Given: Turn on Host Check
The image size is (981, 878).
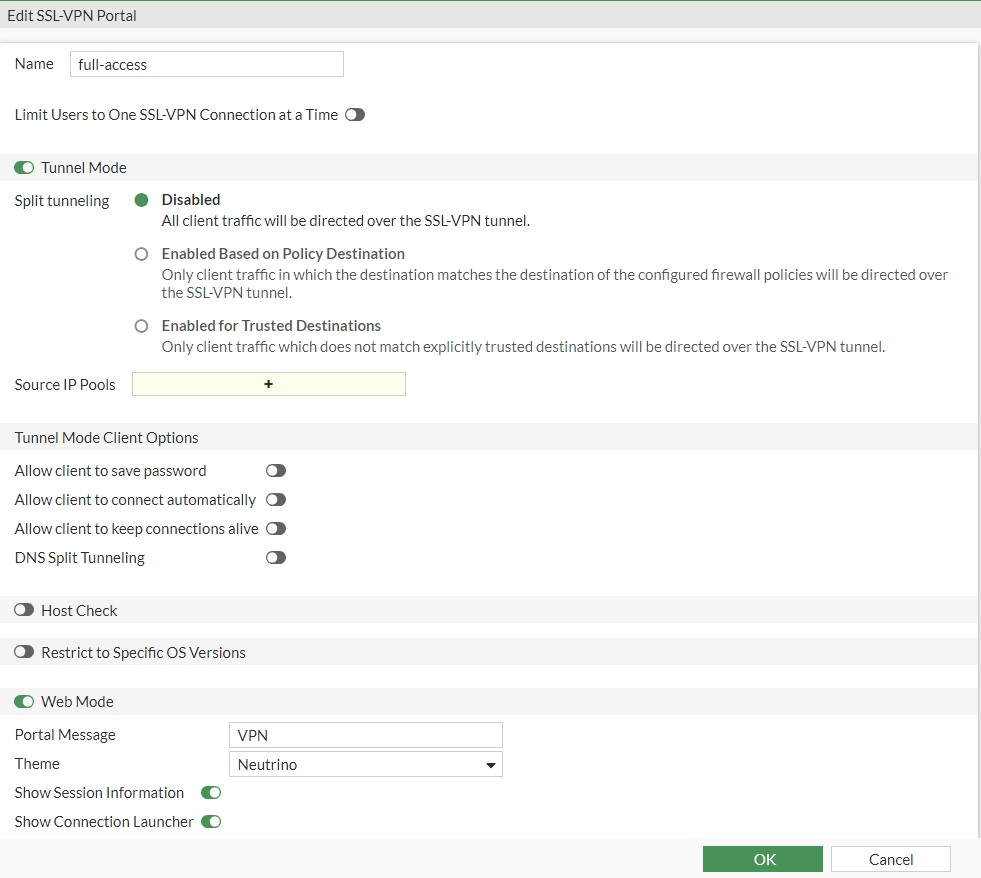Looking at the screenshot, I should pos(24,611).
